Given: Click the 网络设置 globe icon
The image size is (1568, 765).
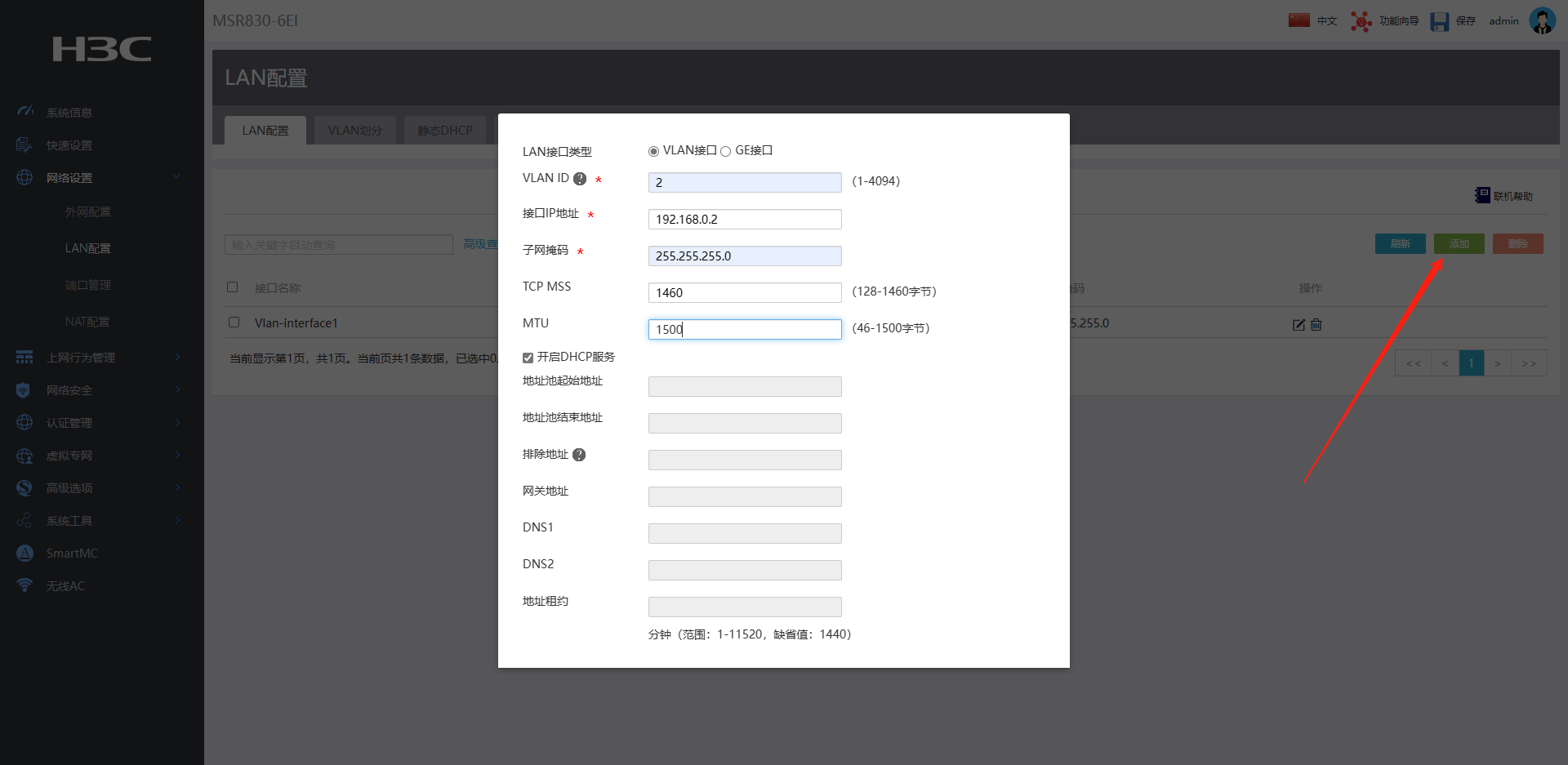Looking at the screenshot, I should [24, 177].
